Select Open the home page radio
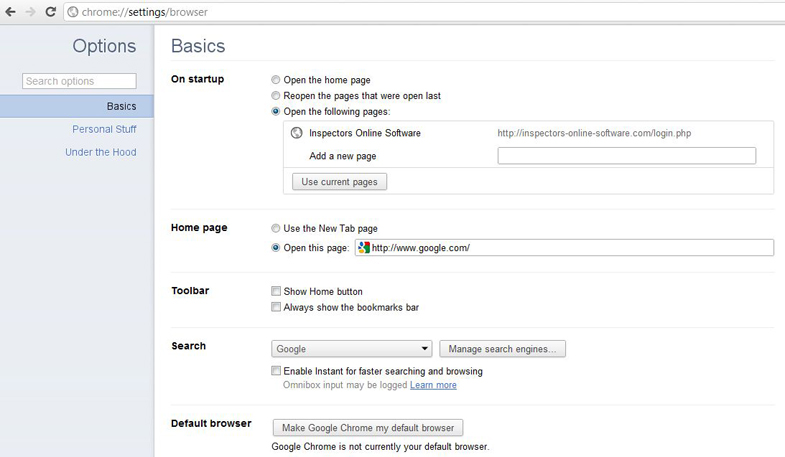Viewport: 785px width, 457px height. click(275, 80)
